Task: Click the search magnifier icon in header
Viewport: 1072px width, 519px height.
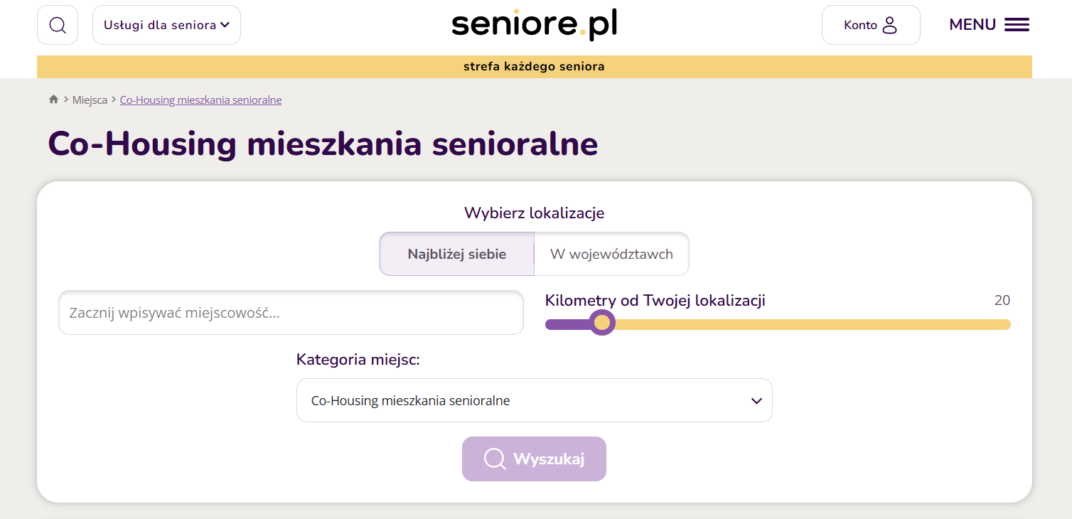Action: pyautogui.click(x=57, y=25)
